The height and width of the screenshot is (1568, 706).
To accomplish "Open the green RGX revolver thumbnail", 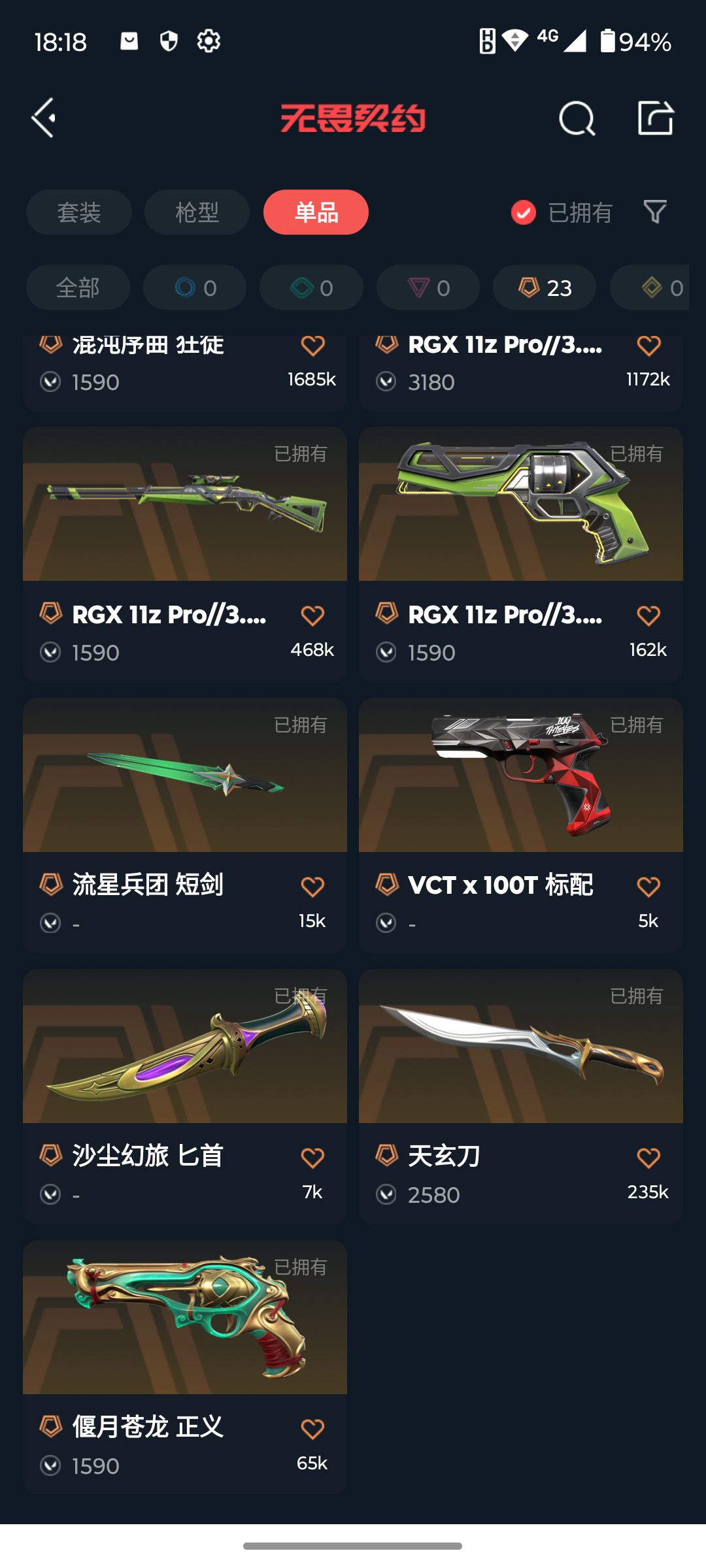I will point(521,504).
